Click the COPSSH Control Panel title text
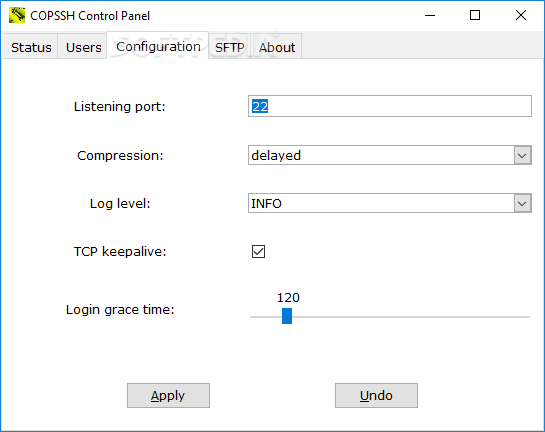 pos(90,16)
